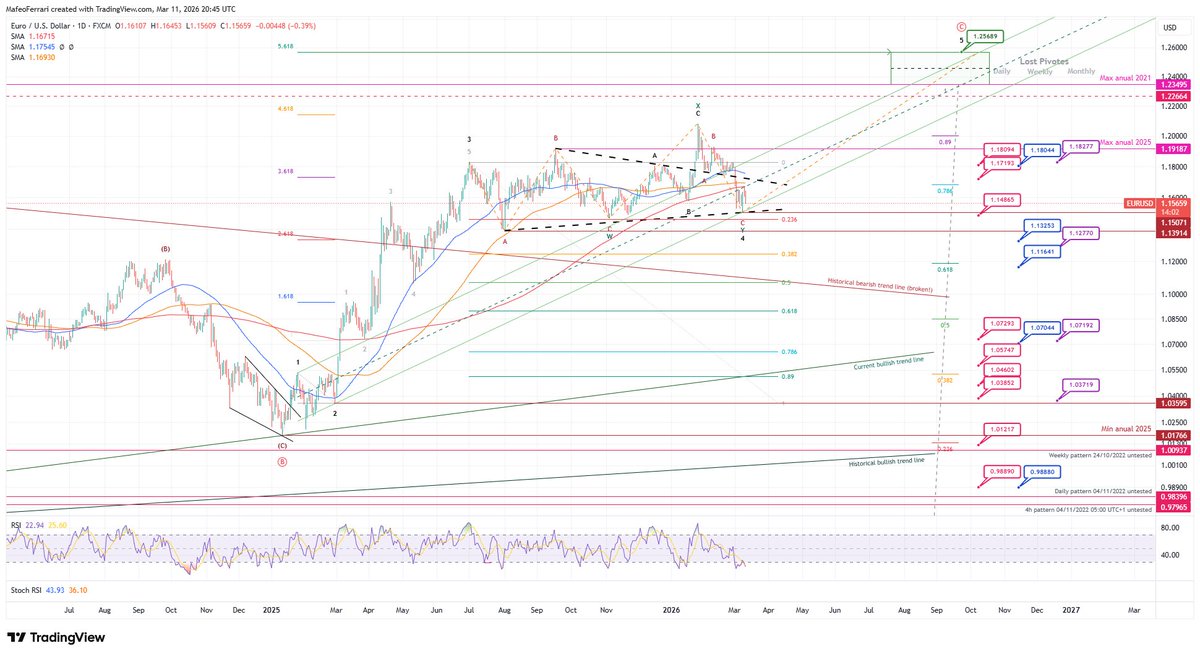1200x656 pixels.
Task: Select the 4.618 Fibonacci extension label
Action: click(x=284, y=107)
